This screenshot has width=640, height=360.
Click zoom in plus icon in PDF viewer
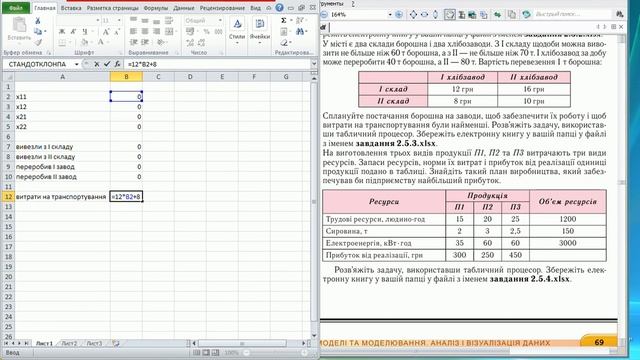point(399,14)
